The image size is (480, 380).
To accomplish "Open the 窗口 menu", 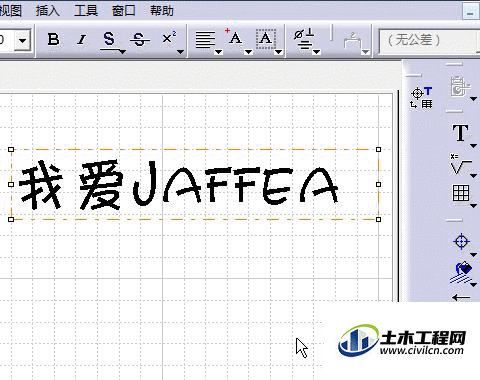I will coord(124,11).
